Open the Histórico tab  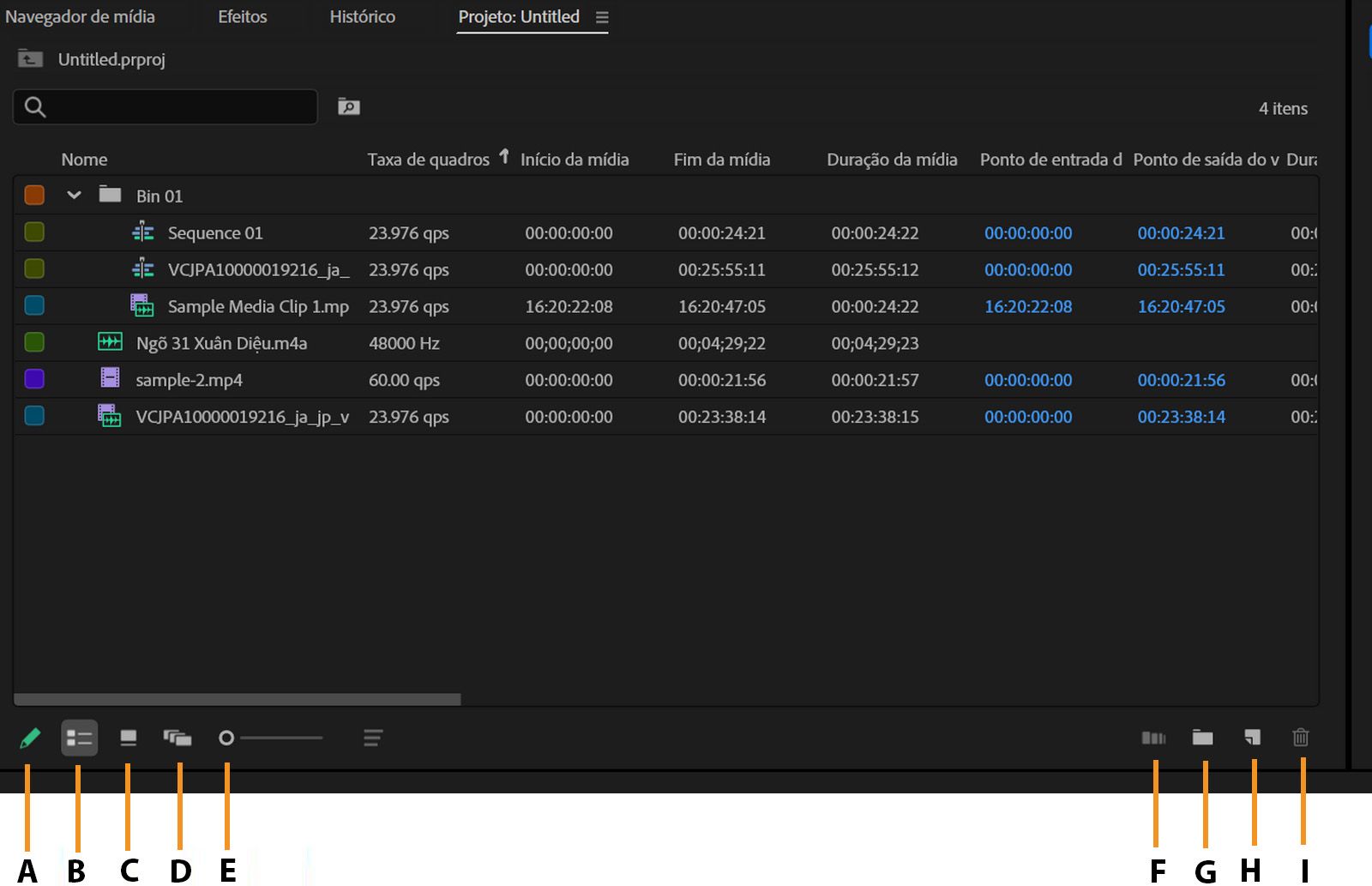(362, 16)
